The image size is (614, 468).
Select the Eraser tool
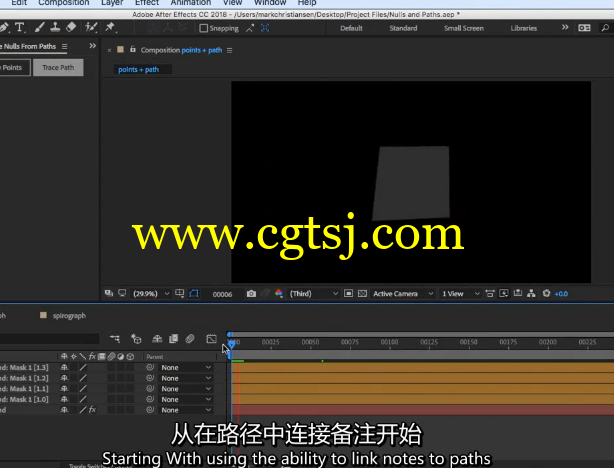click(71, 27)
